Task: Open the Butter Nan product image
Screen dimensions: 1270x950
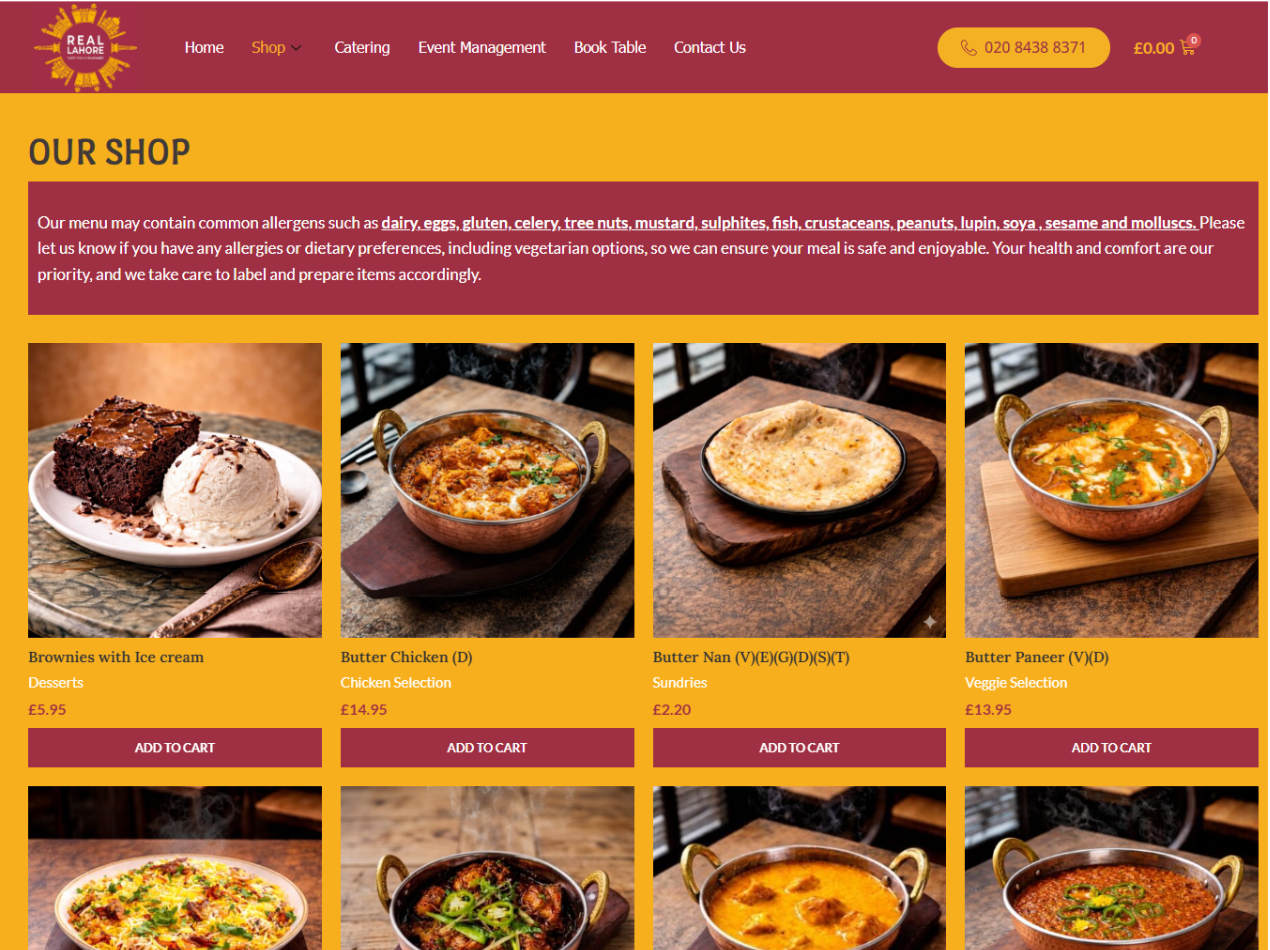Action: click(x=799, y=490)
